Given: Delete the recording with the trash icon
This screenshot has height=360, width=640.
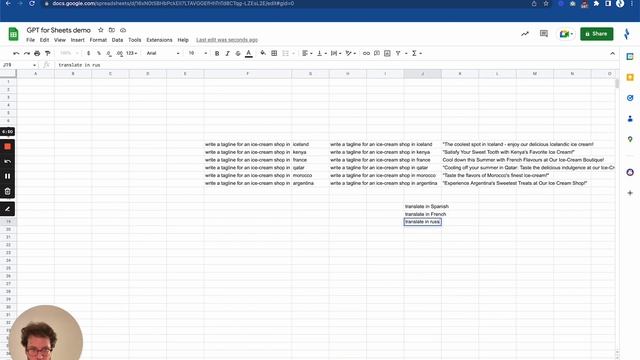Looking at the screenshot, I should pos(7,191).
